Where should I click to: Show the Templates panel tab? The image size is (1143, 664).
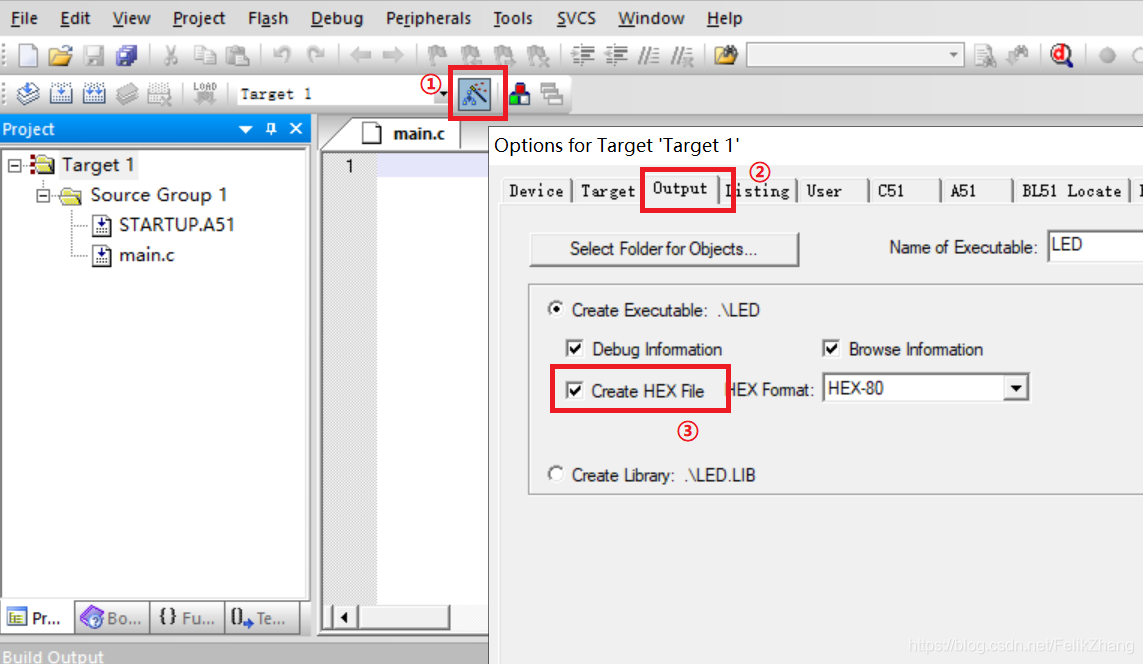click(x=260, y=618)
